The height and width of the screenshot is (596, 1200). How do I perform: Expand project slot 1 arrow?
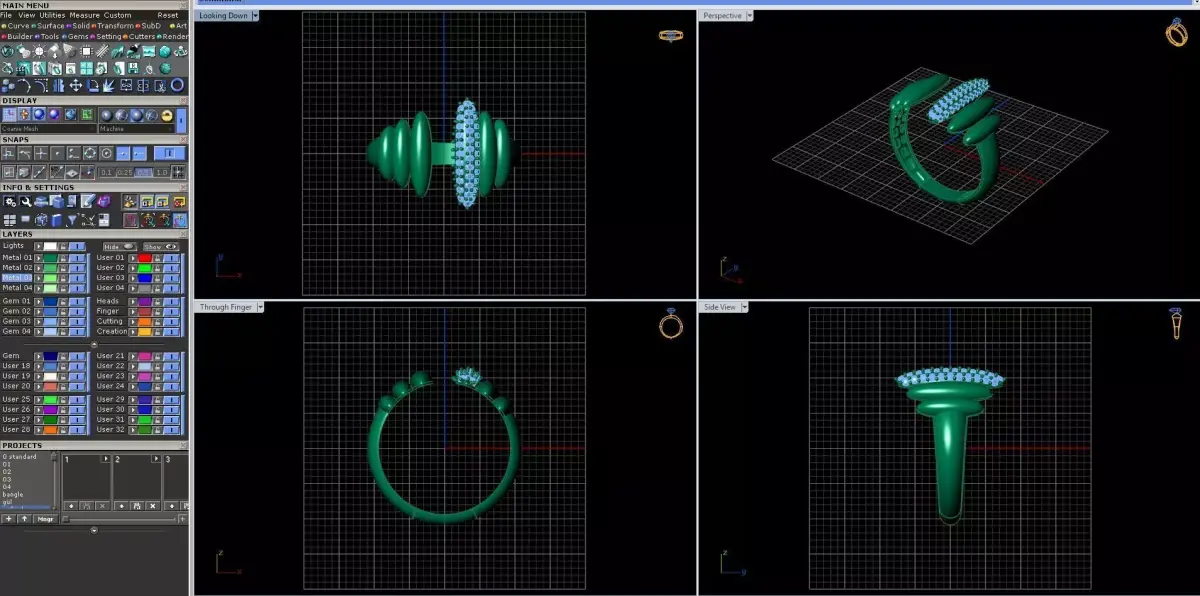point(106,459)
